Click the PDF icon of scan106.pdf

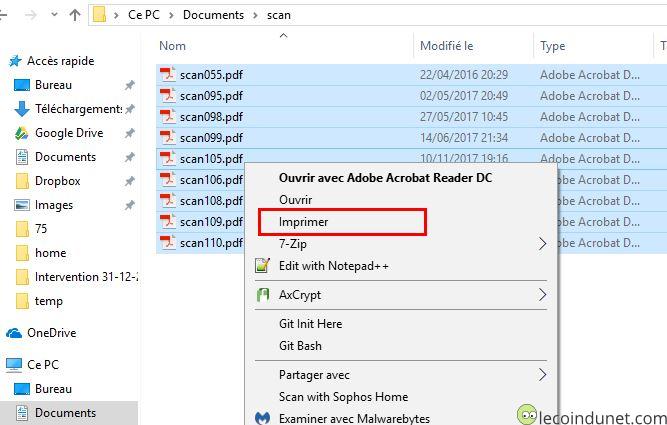click(168, 180)
